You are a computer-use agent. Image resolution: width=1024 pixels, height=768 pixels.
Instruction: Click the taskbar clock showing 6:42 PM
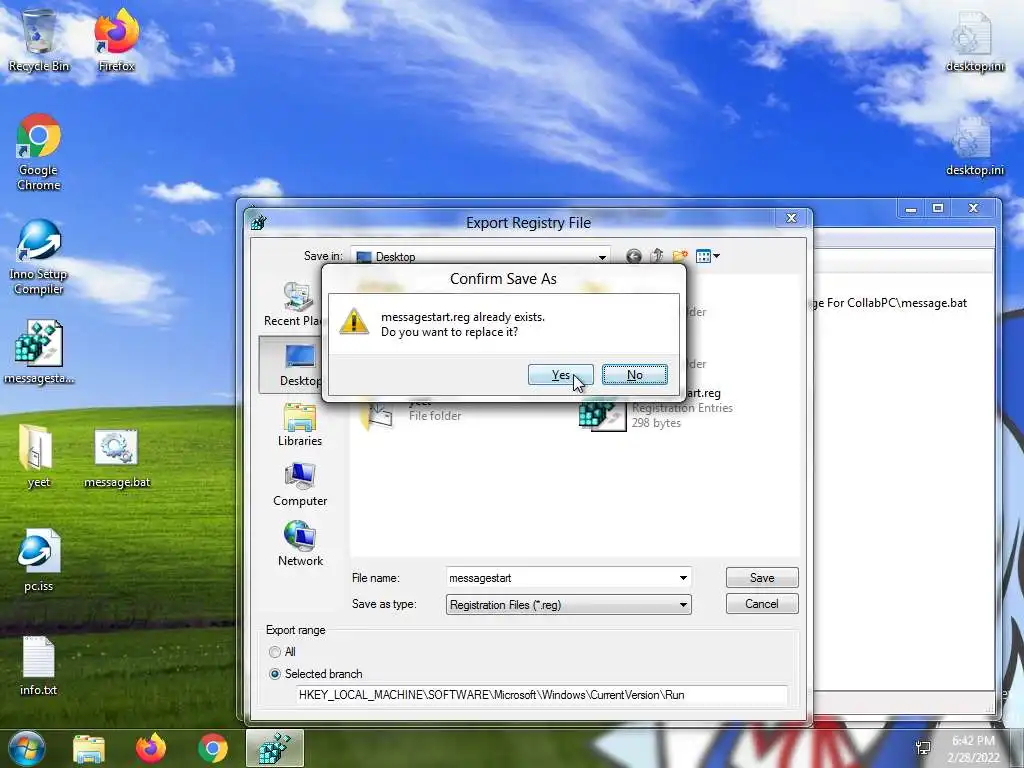[973, 748]
